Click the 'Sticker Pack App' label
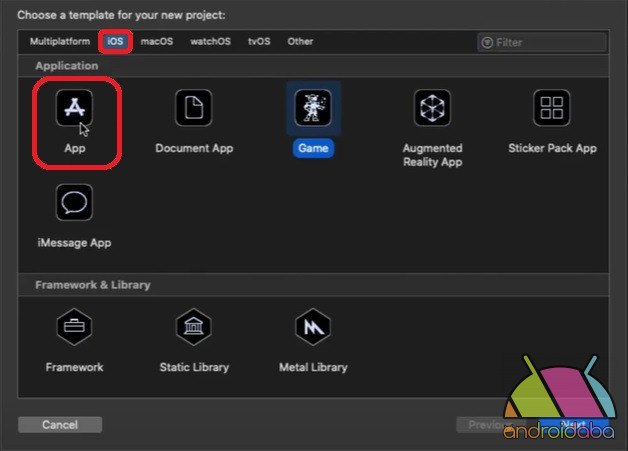The image size is (628, 451). point(552,148)
